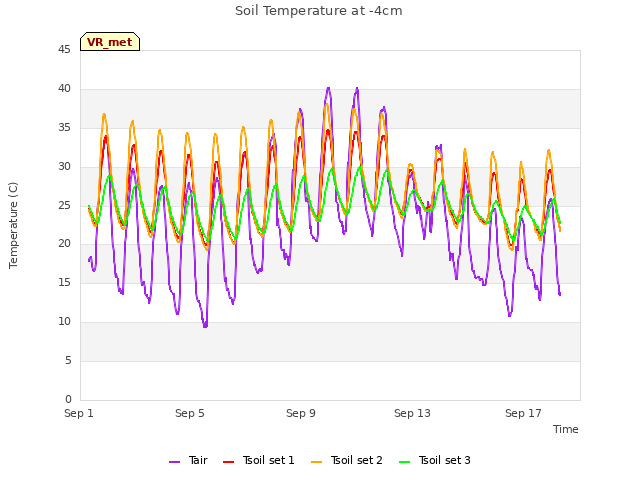640x480 pixels.
Task: Click the orange Tsoil set 2 color marker
Action: pyautogui.click(x=317, y=462)
